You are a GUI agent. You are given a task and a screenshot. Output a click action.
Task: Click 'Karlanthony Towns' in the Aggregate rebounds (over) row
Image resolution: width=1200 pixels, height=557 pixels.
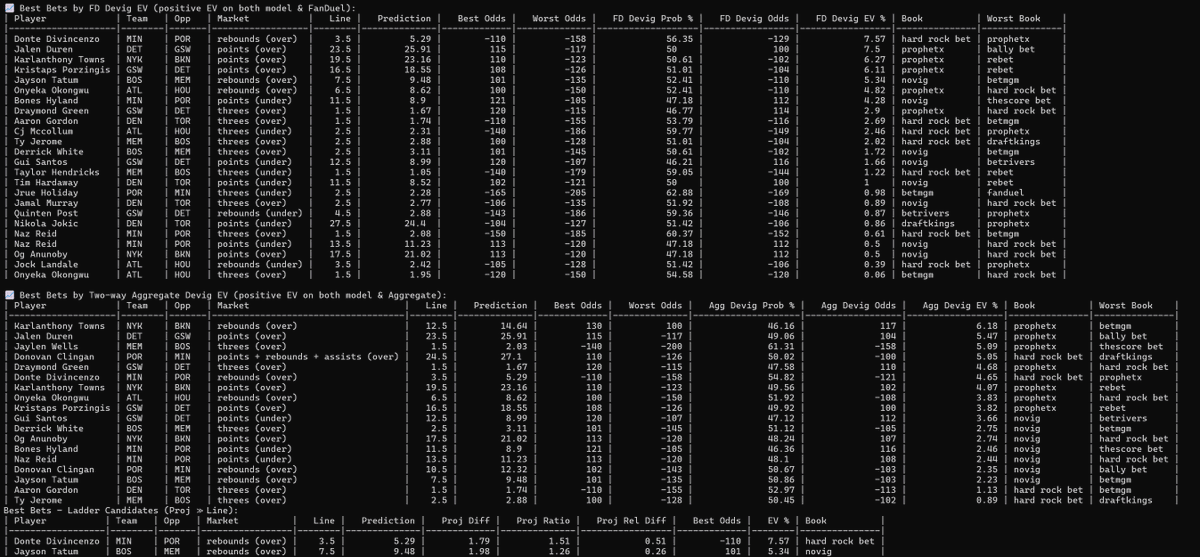click(x=58, y=326)
